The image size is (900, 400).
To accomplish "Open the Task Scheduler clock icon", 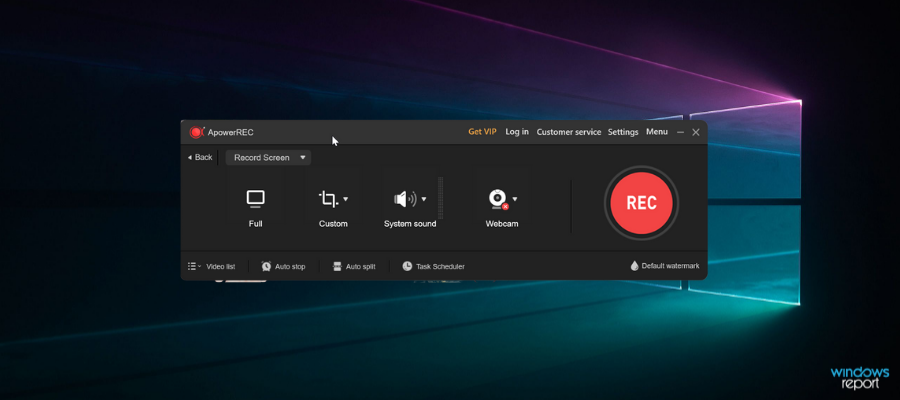I will [x=407, y=266].
